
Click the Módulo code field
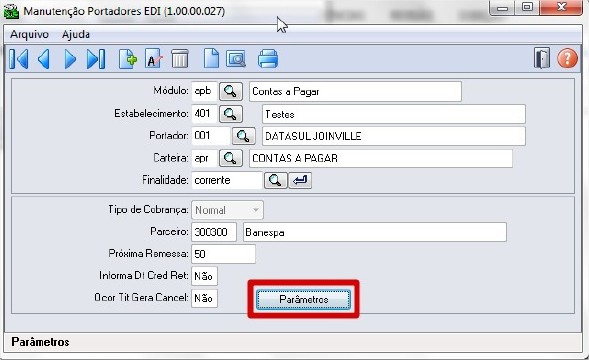tap(204, 91)
